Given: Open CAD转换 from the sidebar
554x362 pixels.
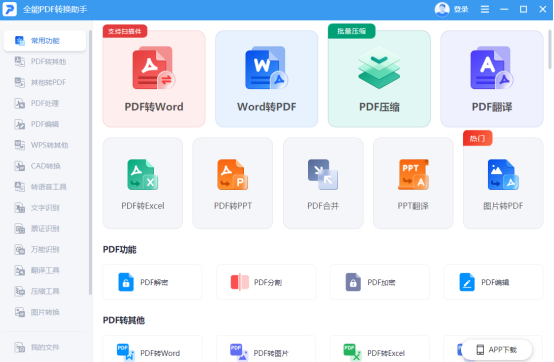Looking at the screenshot, I should 45,166.
